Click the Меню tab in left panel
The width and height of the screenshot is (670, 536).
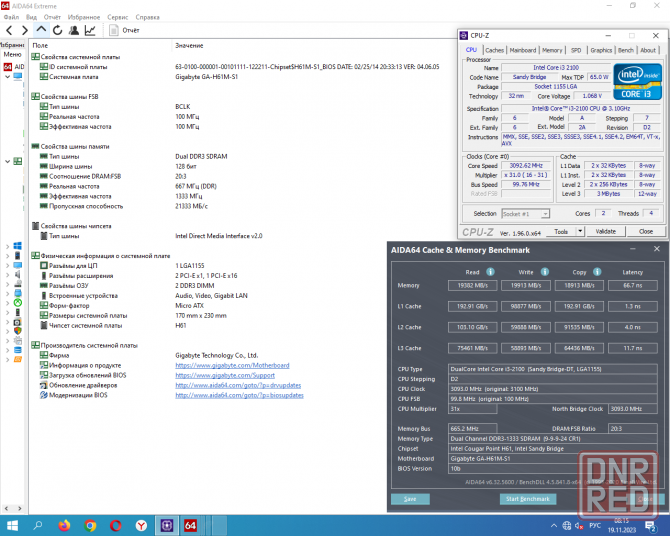(12, 55)
